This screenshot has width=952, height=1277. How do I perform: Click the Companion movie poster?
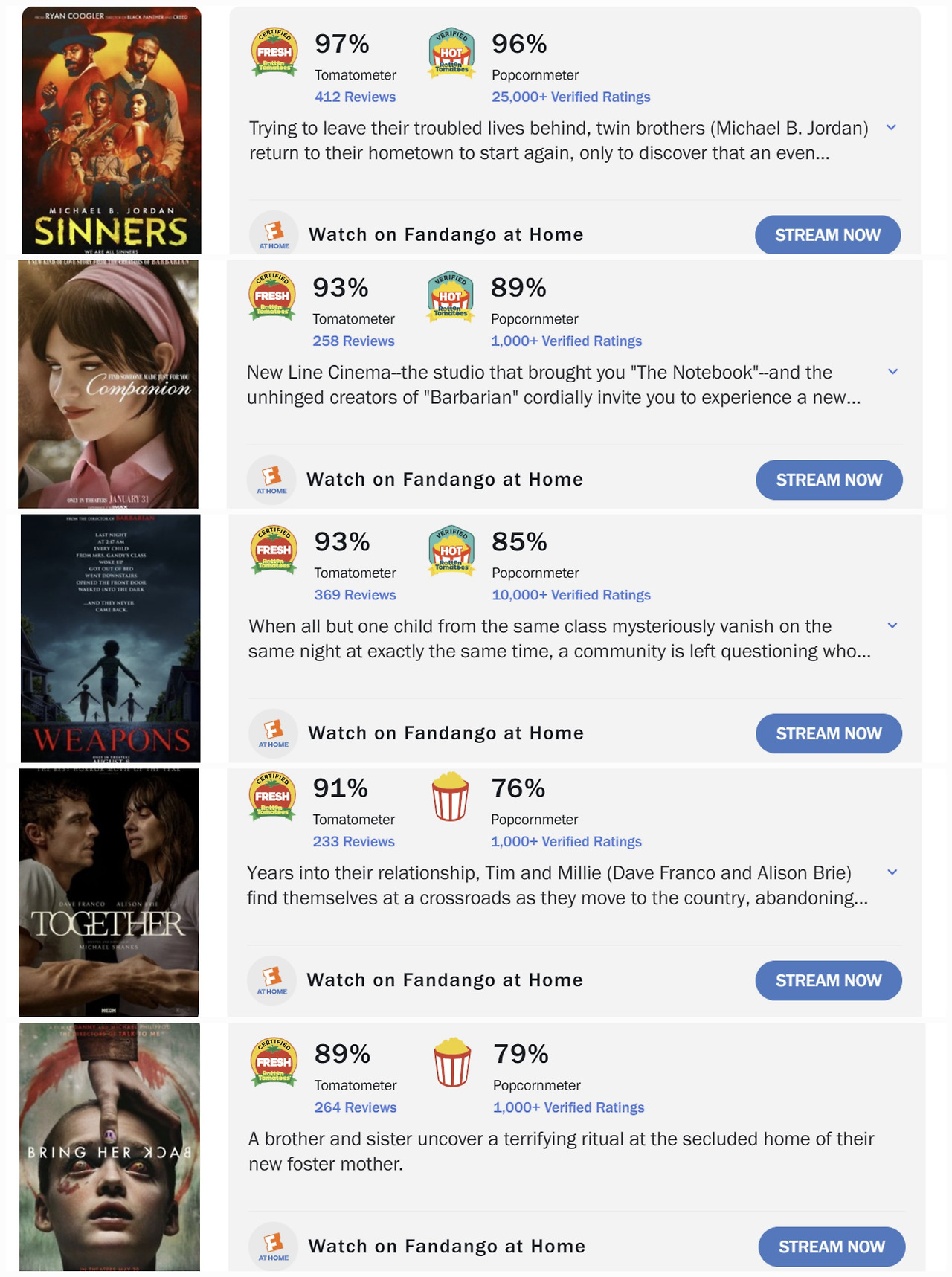click(109, 385)
